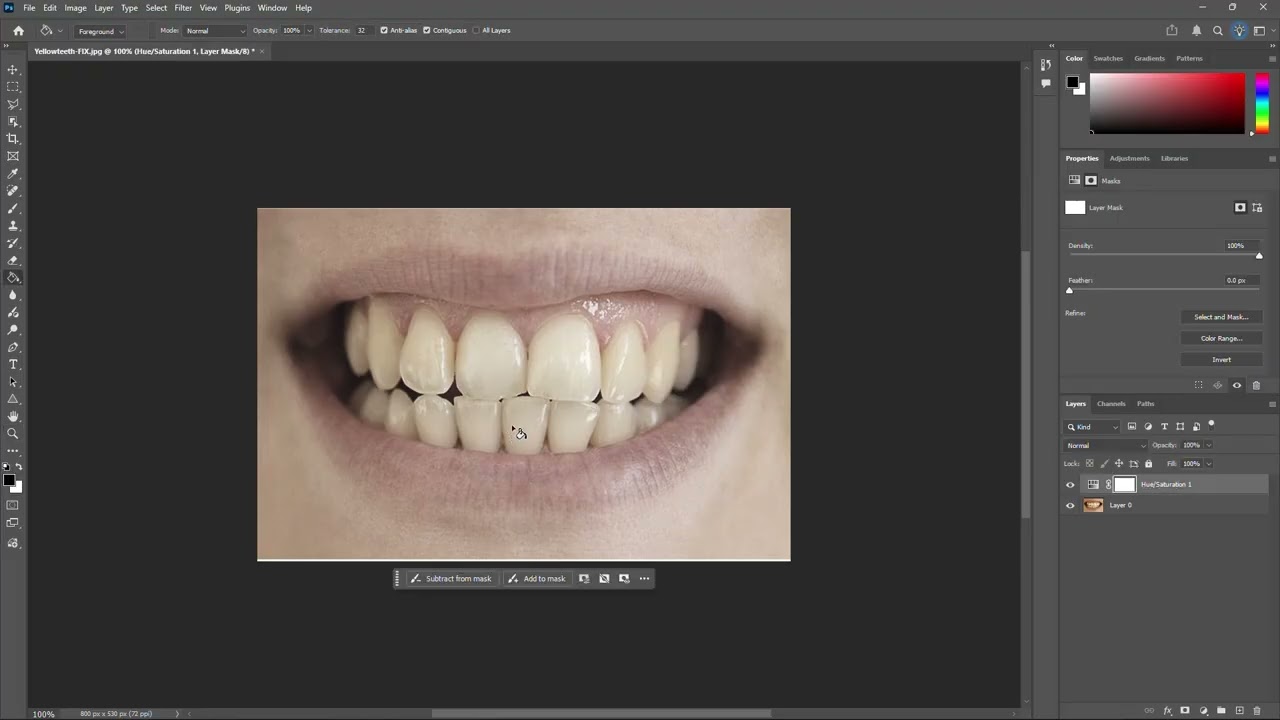The width and height of the screenshot is (1280, 720).
Task: Filter layers by type layers icon
Action: tap(1164, 426)
